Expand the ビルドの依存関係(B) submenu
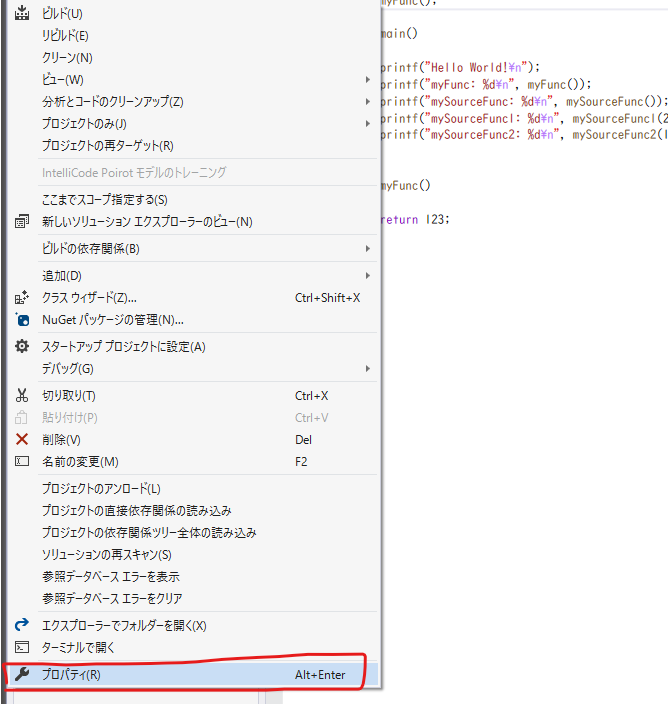This screenshot has height=704, width=668. (368, 248)
